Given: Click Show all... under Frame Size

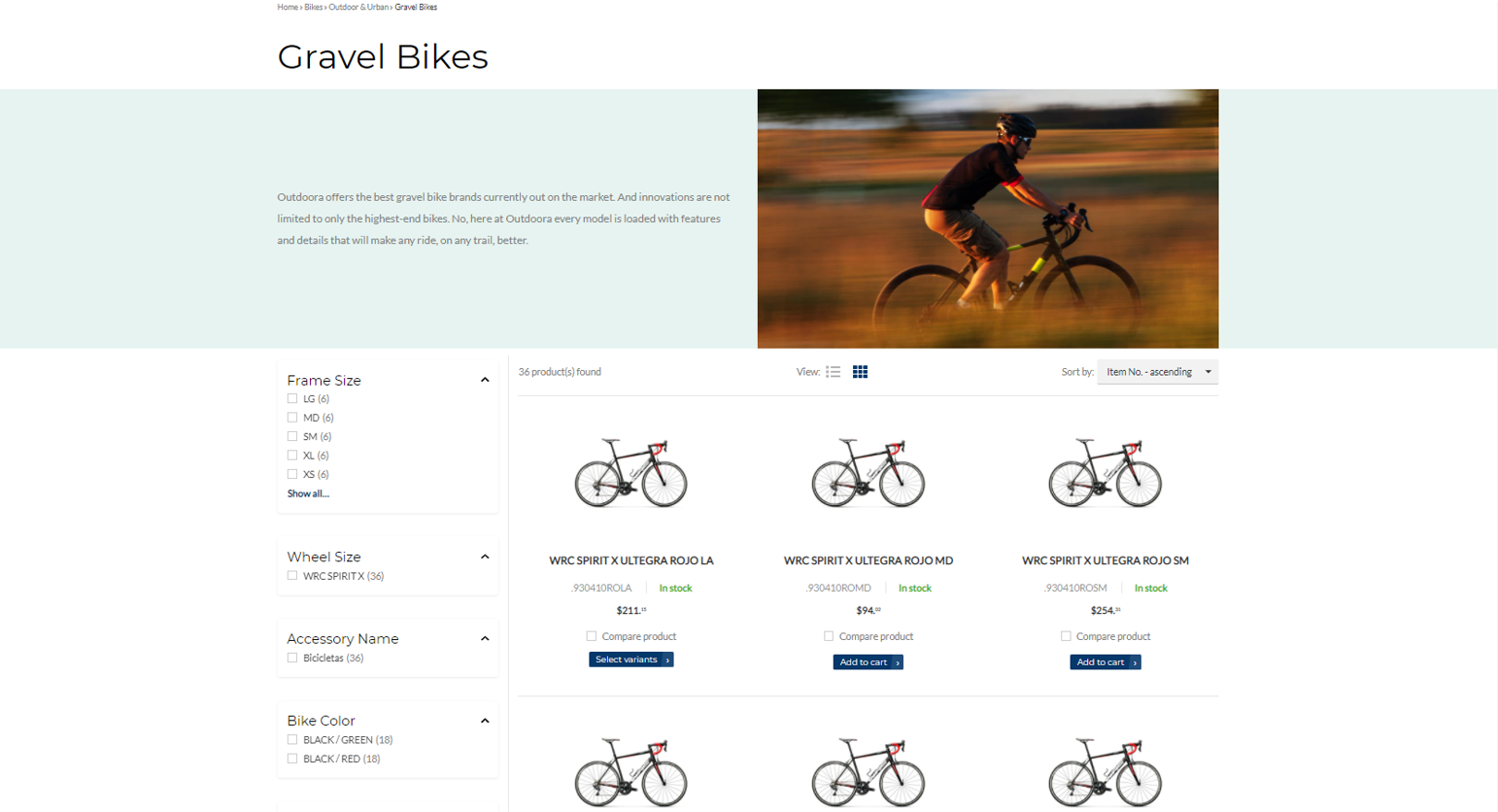Looking at the screenshot, I should coord(308,493).
